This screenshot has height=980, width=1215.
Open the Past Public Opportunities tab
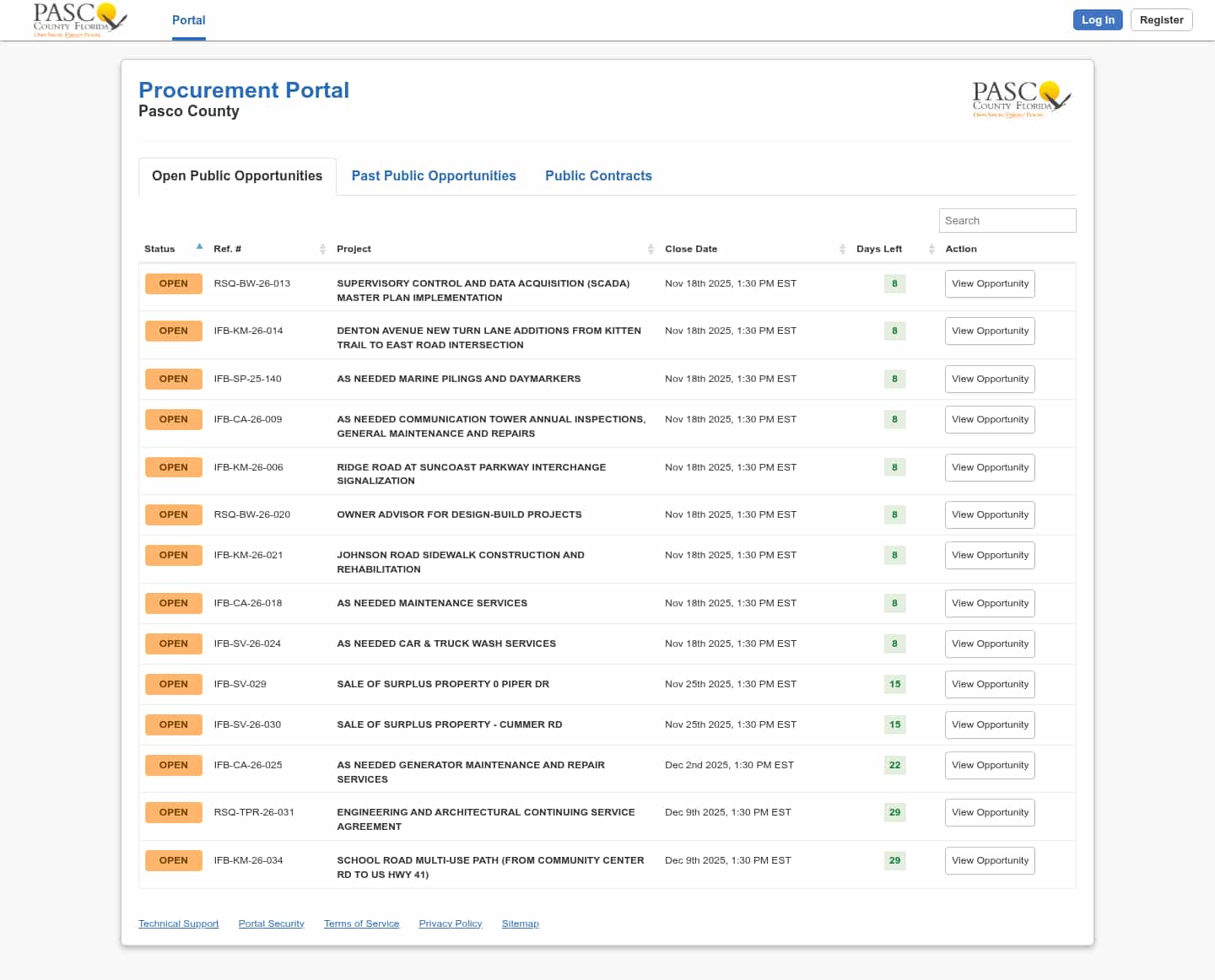pyautogui.click(x=434, y=176)
